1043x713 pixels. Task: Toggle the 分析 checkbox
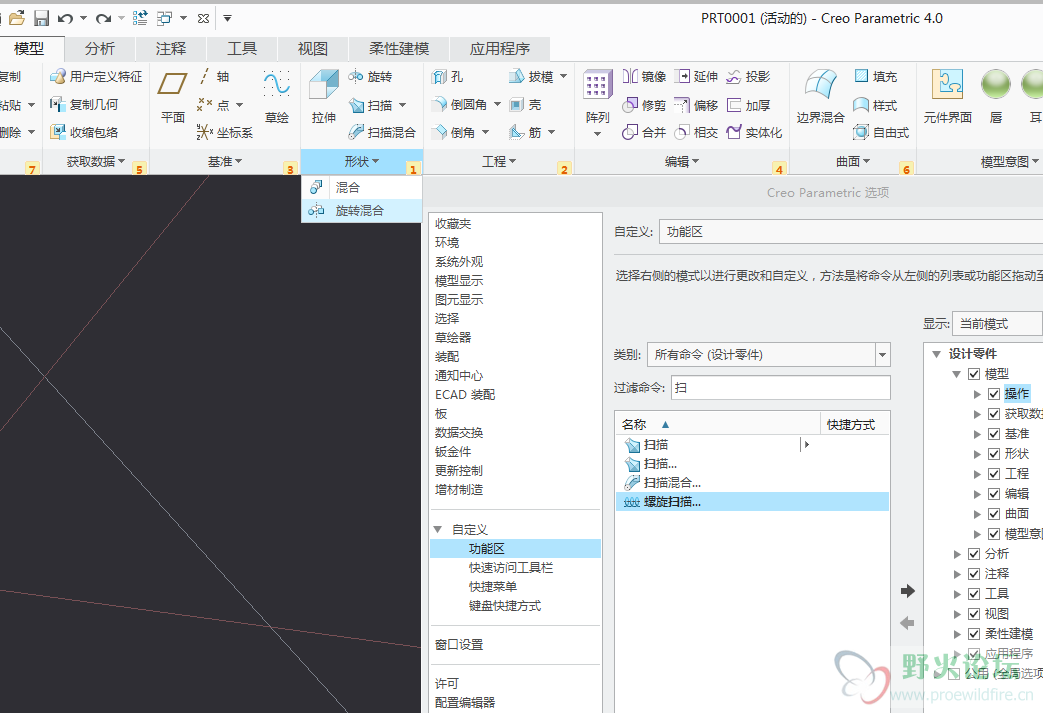pyautogui.click(x=974, y=553)
